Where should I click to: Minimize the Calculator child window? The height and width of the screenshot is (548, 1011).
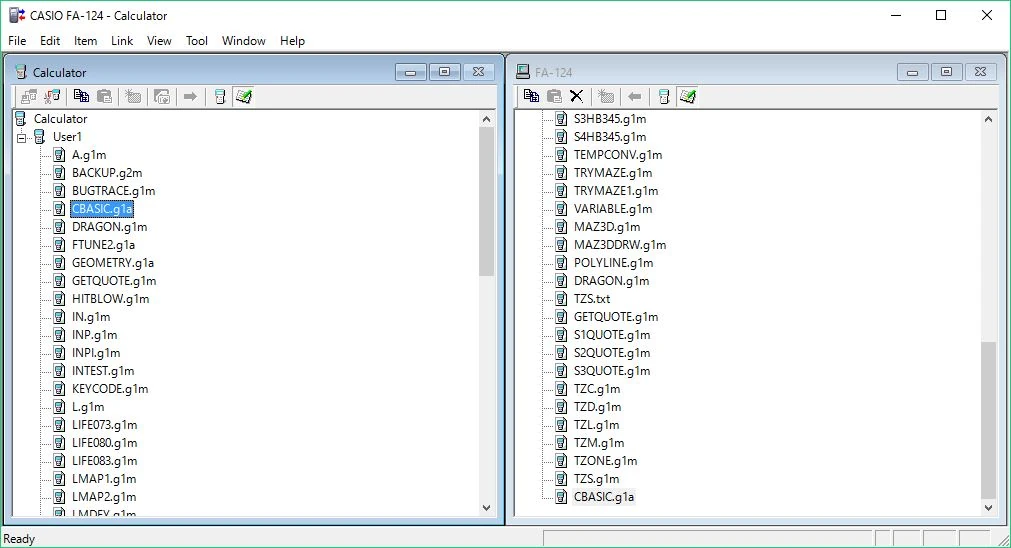pyautogui.click(x=411, y=72)
